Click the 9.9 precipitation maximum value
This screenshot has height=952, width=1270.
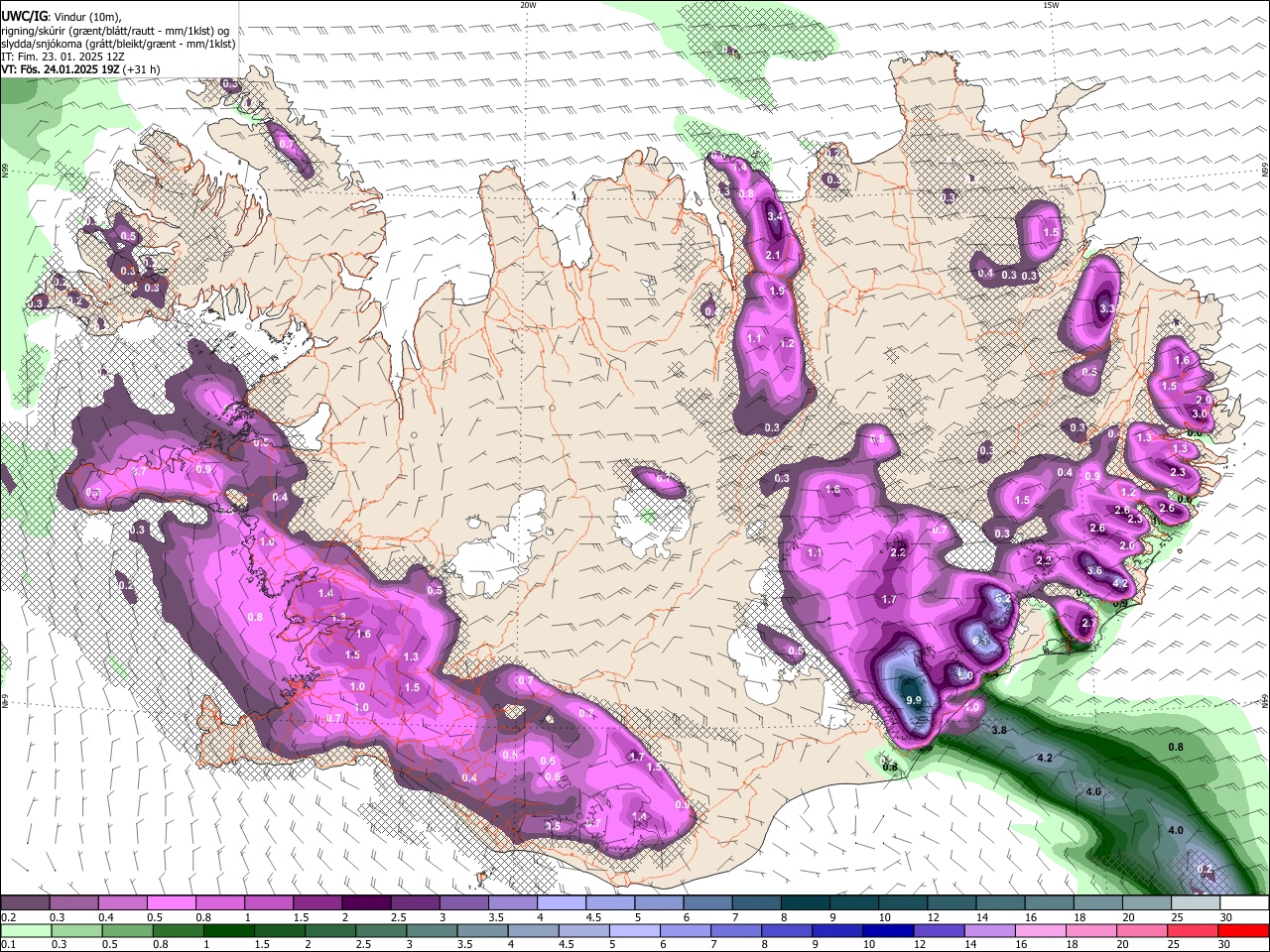point(914,700)
